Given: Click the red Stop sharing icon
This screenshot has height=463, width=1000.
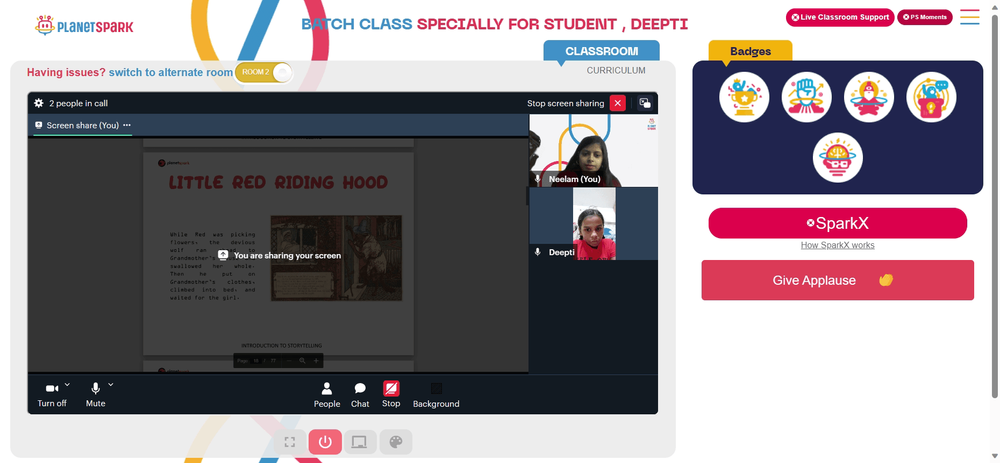Looking at the screenshot, I should click(x=391, y=388).
